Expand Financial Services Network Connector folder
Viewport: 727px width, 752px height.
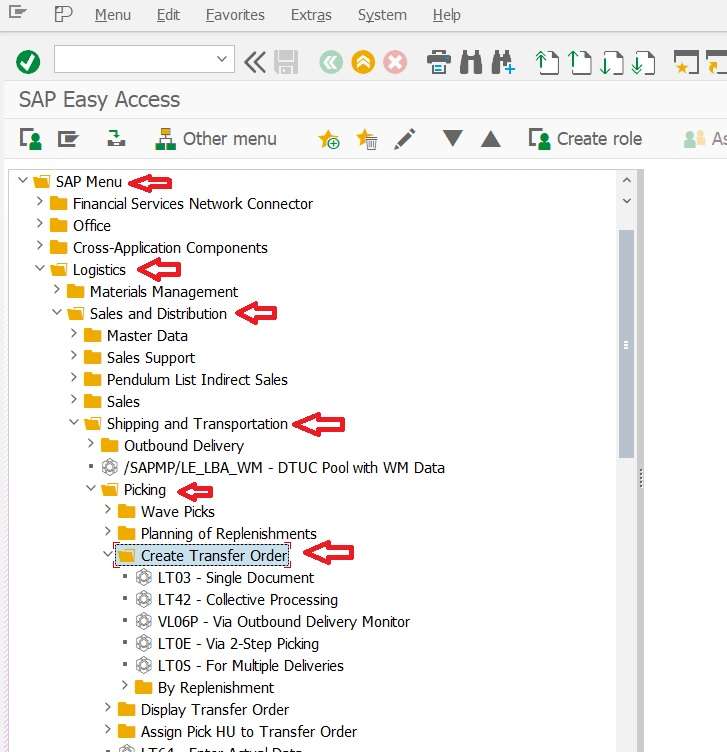pyautogui.click(x=40, y=202)
